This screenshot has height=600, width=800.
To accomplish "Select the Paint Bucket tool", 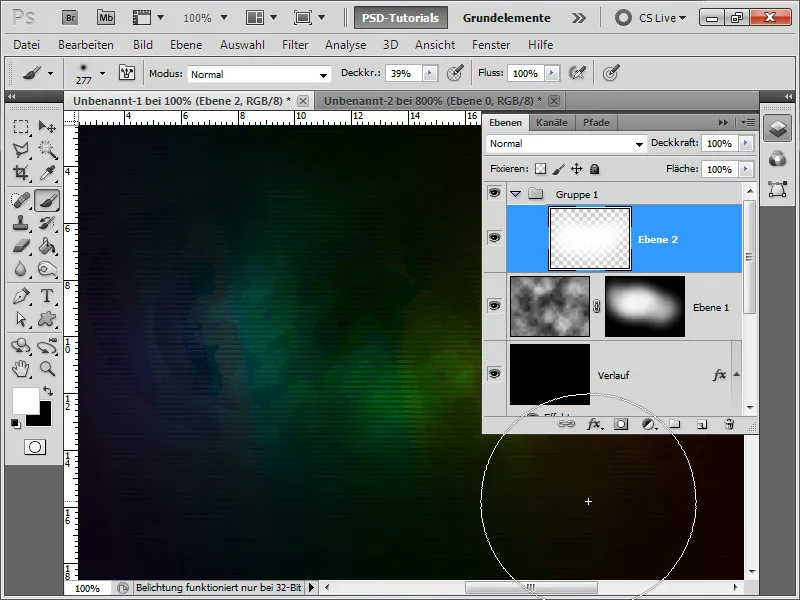I will coord(47,246).
